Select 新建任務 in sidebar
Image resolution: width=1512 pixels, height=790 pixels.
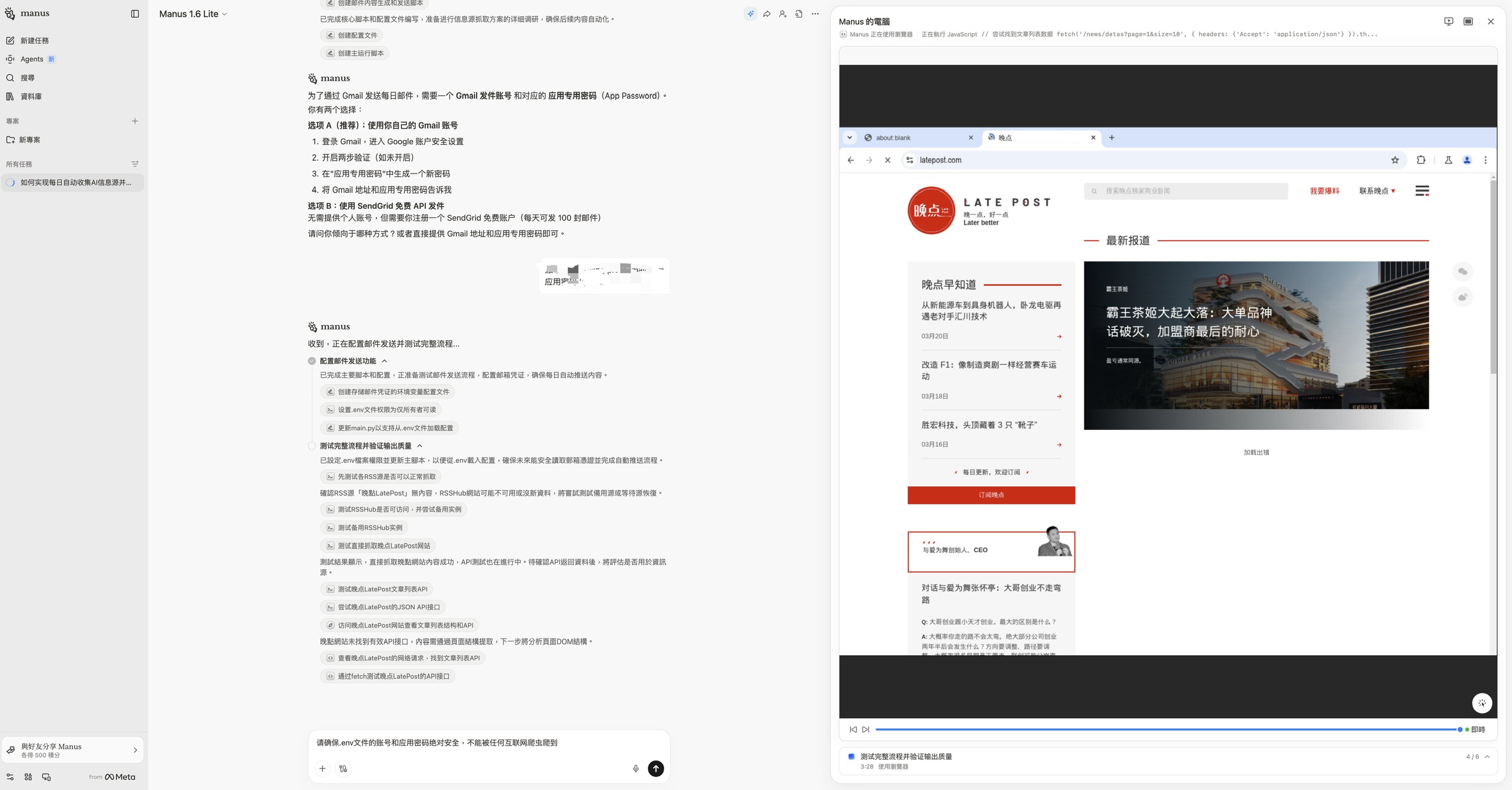coord(34,41)
